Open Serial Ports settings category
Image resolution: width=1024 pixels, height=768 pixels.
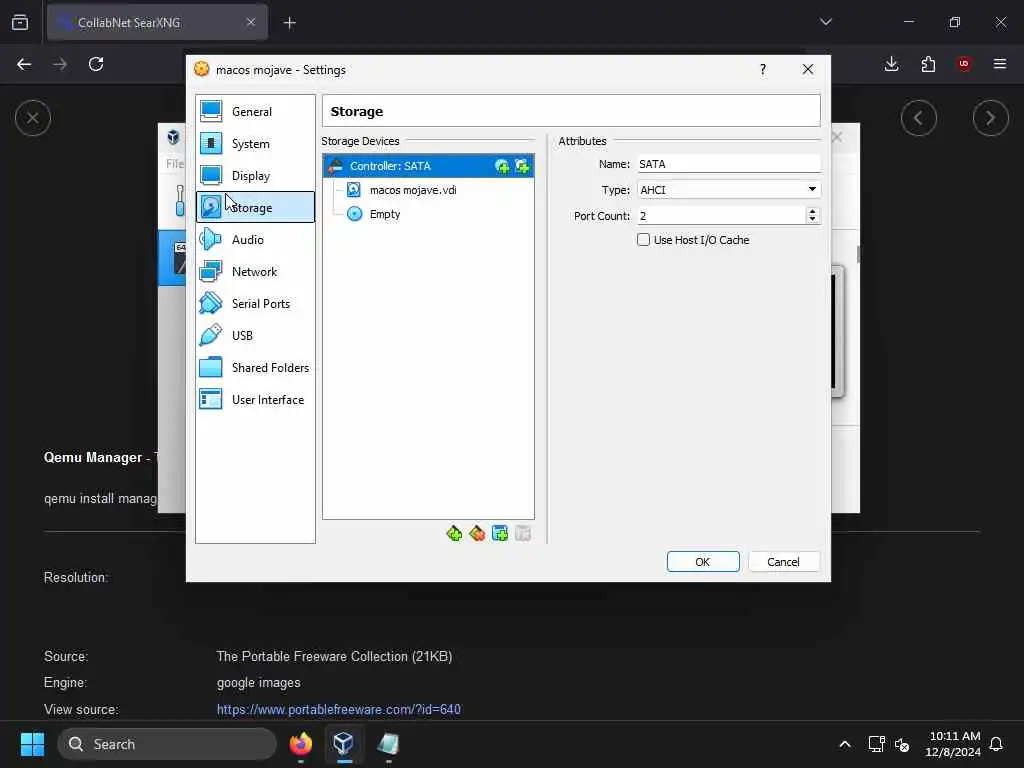pyautogui.click(x=255, y=304)
